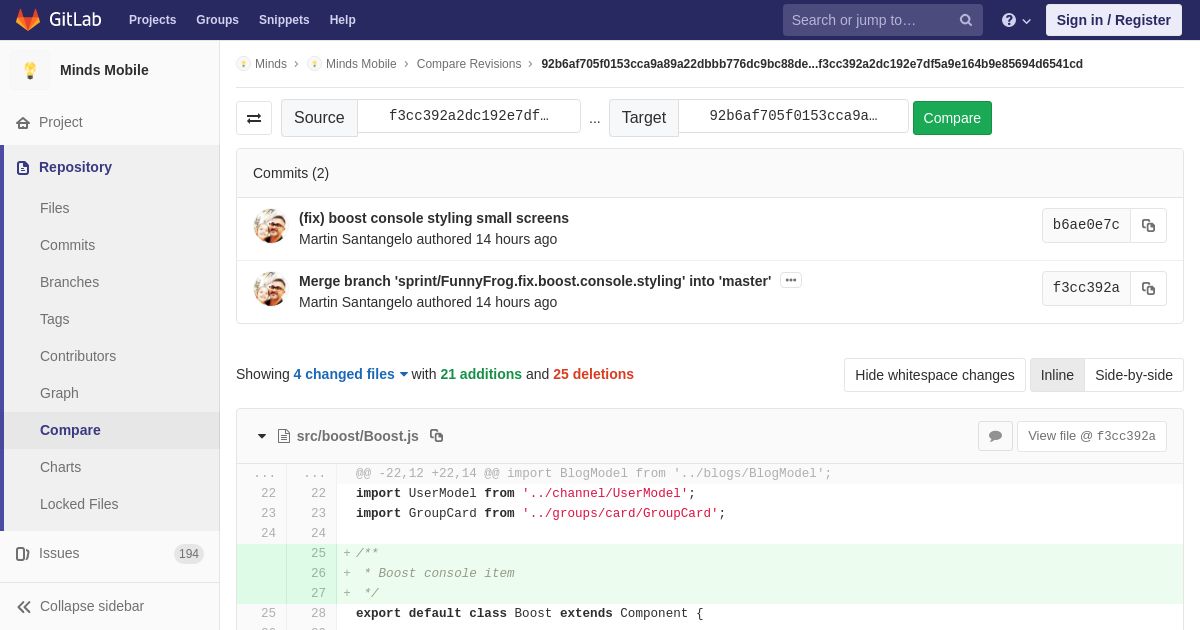Click commit hash f3cc392a
The width and height of the screenshot is (1200, 630).
pos(1086,288)
